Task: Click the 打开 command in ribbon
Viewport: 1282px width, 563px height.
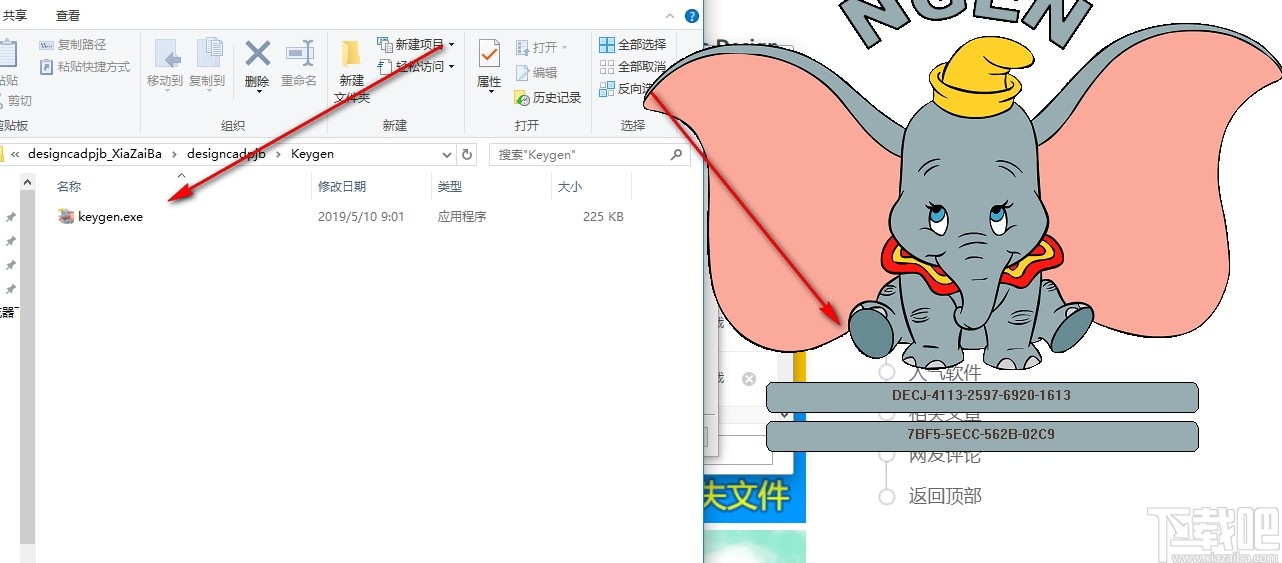Action: click(541, 47)
